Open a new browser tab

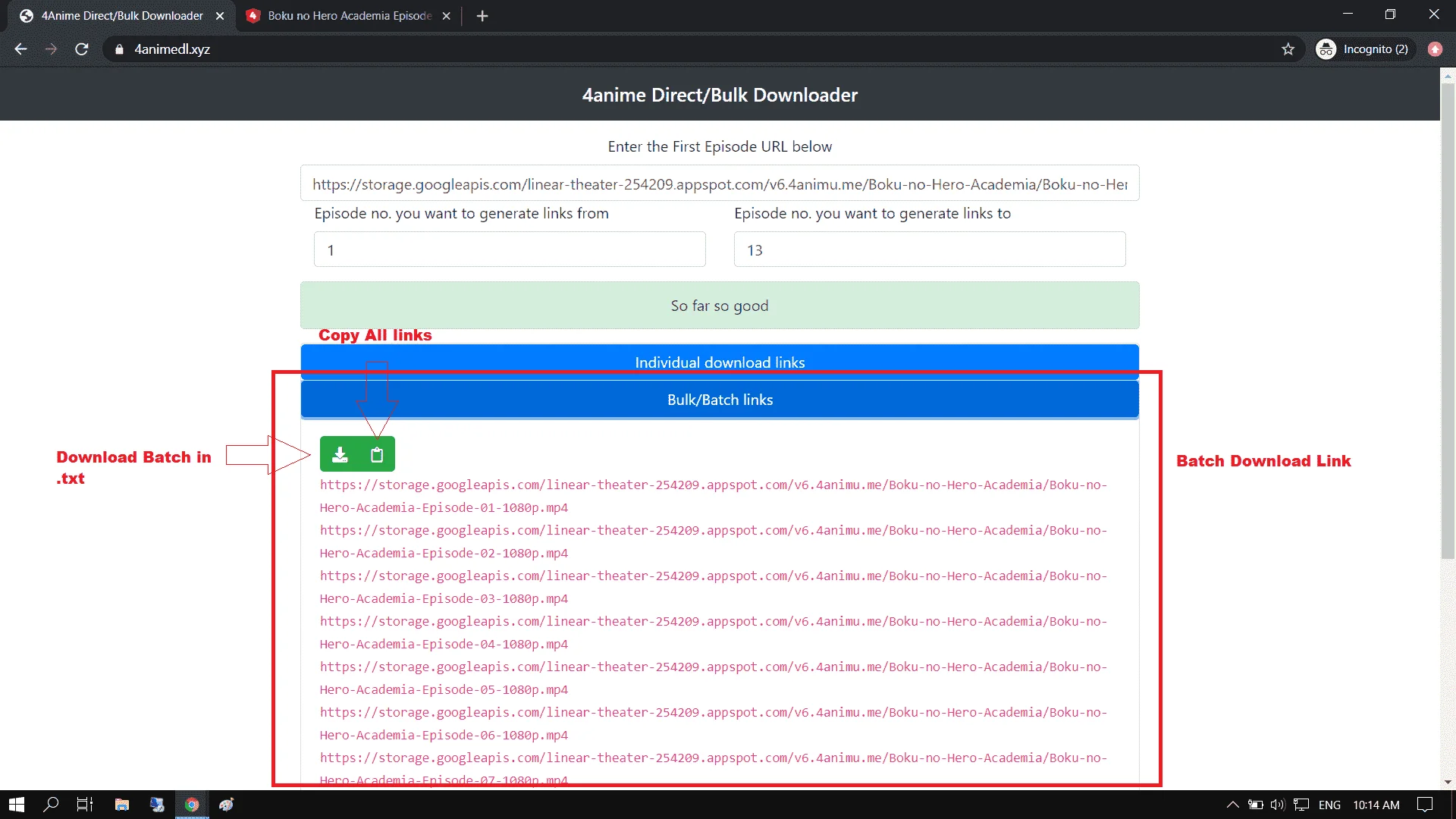[482, 16]
